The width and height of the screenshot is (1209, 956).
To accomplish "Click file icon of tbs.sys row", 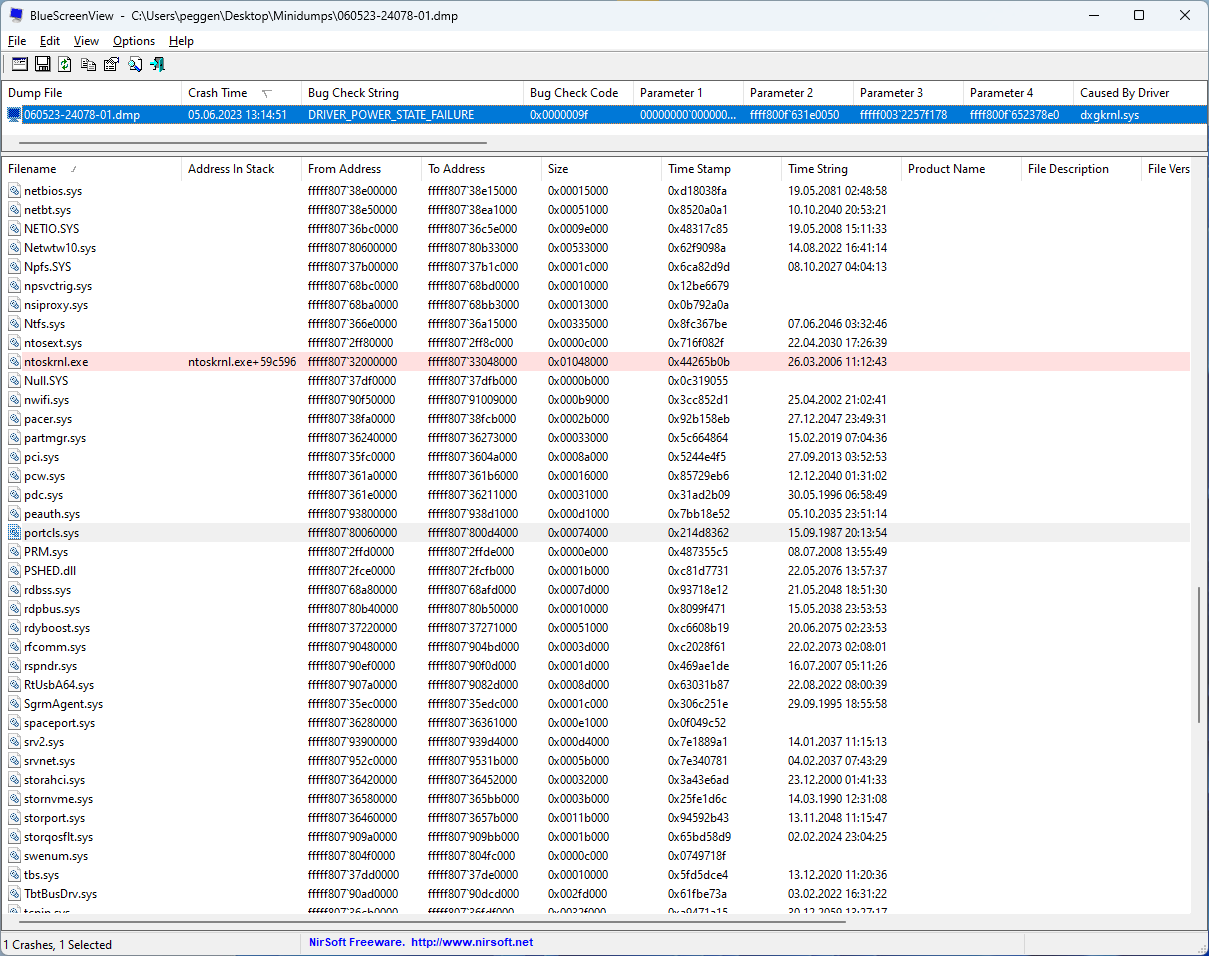I will click(15, 875).
